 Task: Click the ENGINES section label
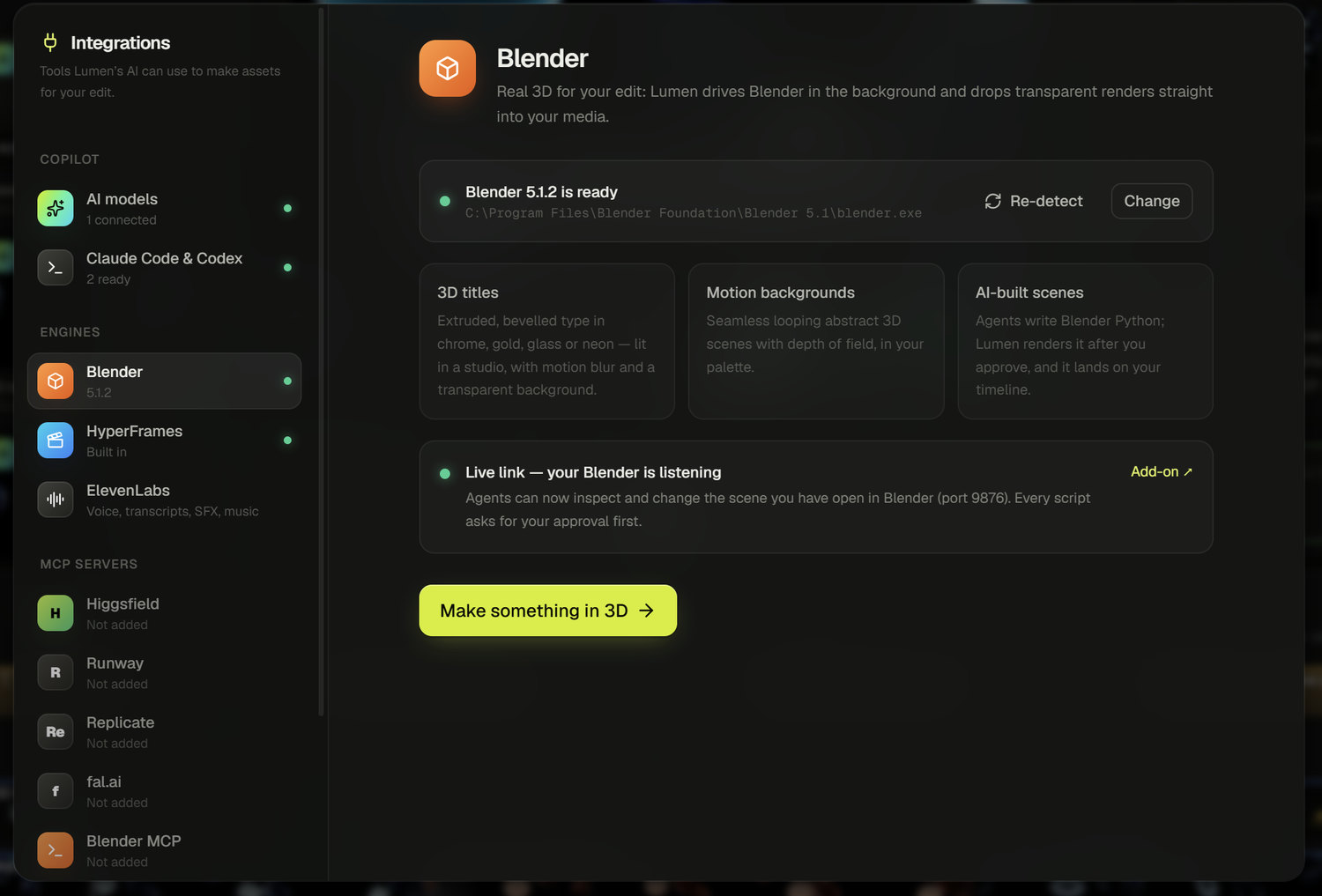(x=70, y=332)
